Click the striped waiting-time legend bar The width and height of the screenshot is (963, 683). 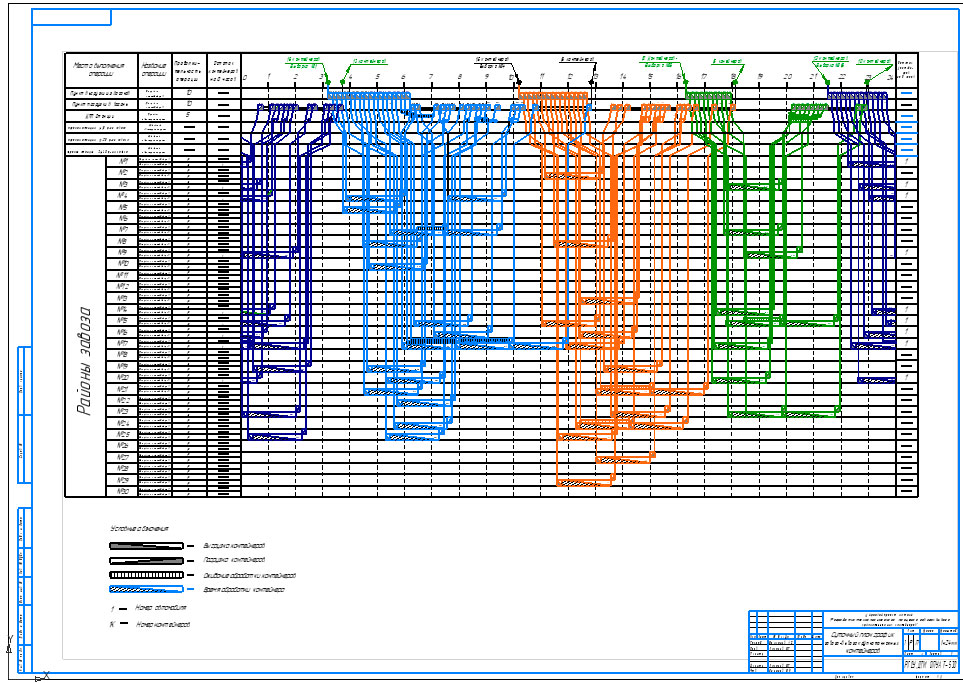coord(148,575)
